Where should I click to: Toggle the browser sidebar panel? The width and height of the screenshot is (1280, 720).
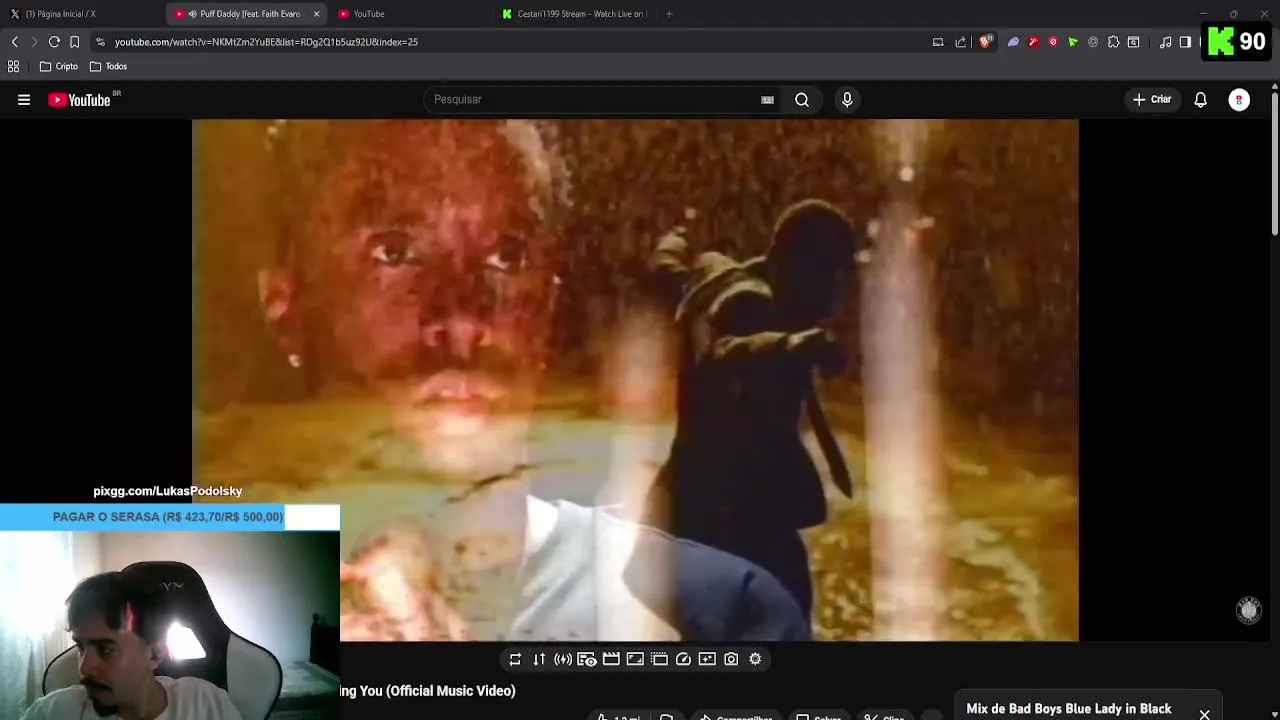click(x=1185, y=42)
